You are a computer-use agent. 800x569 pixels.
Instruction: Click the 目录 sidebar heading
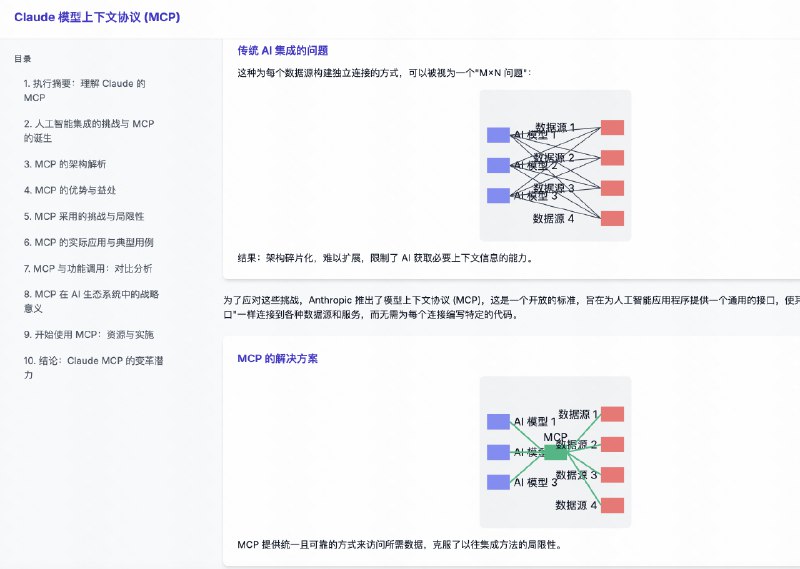click(x=22, y=59)
